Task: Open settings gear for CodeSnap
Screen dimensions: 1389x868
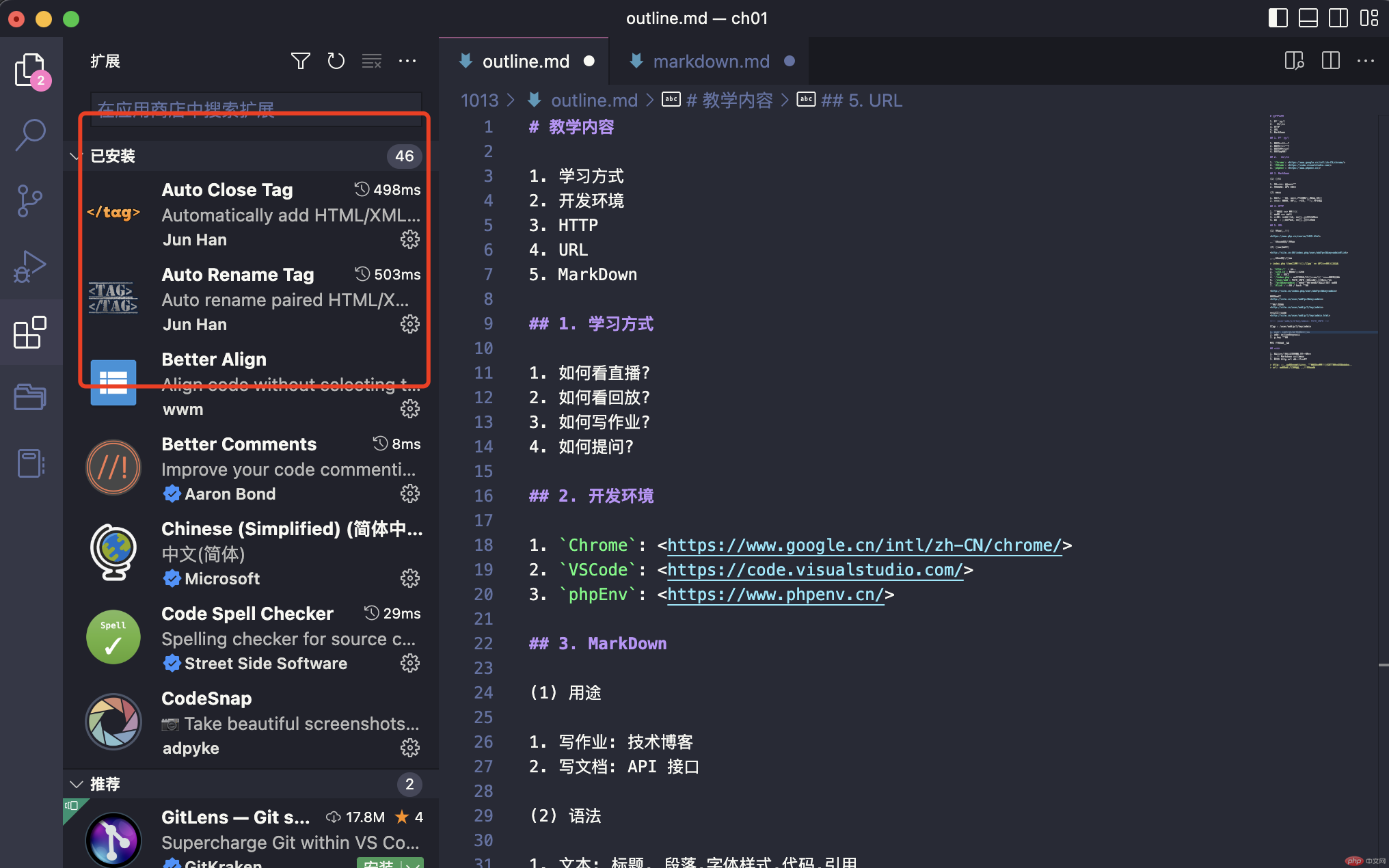Action: (x=410, y=748)
